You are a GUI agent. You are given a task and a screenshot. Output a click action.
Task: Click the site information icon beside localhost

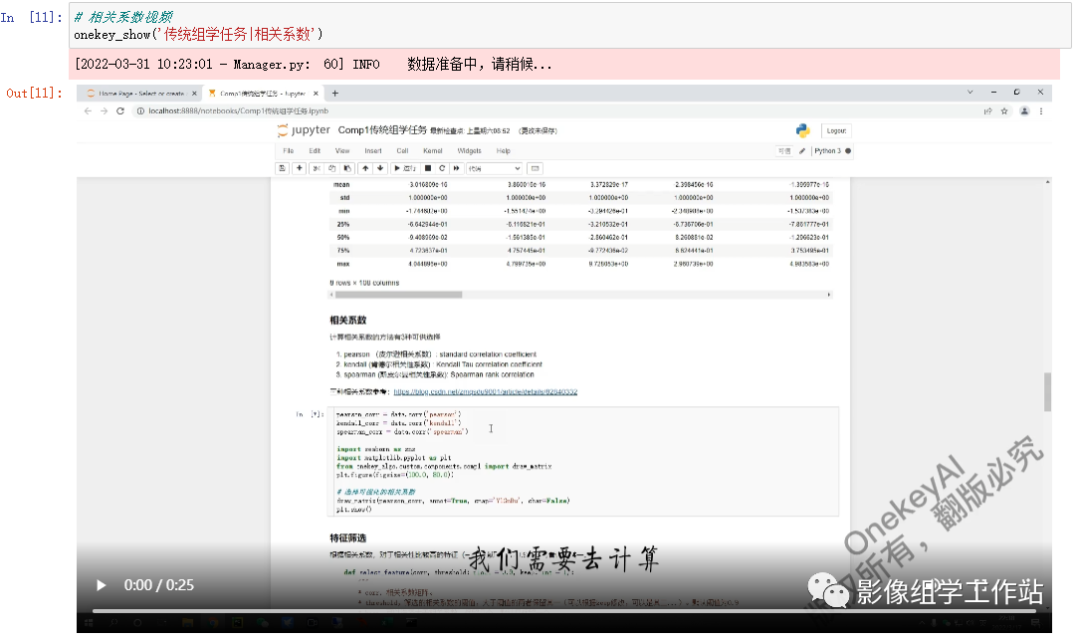[x=140, y=111]
